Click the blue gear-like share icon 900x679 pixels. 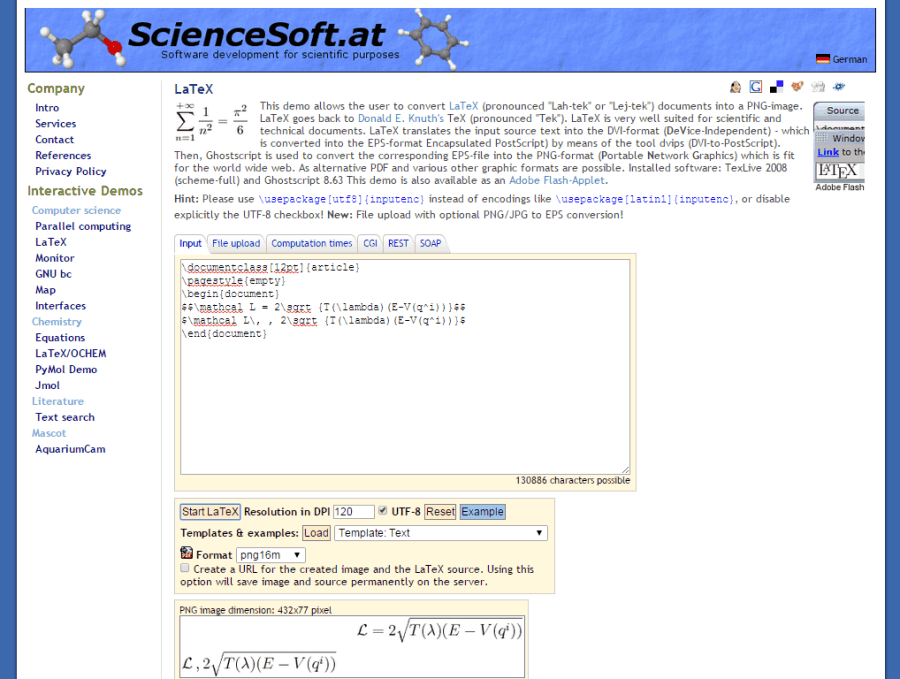point(839,87)
